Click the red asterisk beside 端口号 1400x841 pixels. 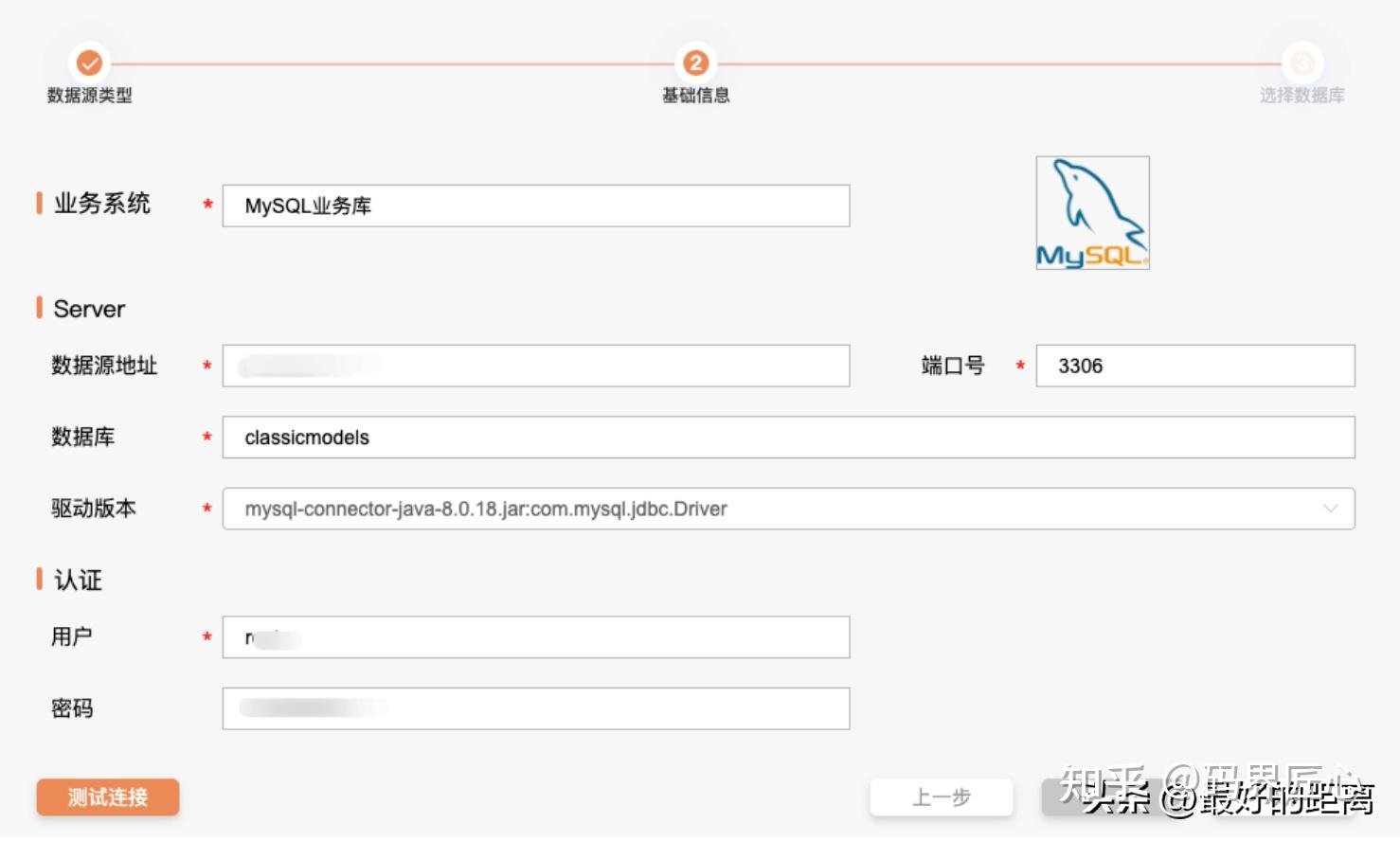tap(1018, 367)
